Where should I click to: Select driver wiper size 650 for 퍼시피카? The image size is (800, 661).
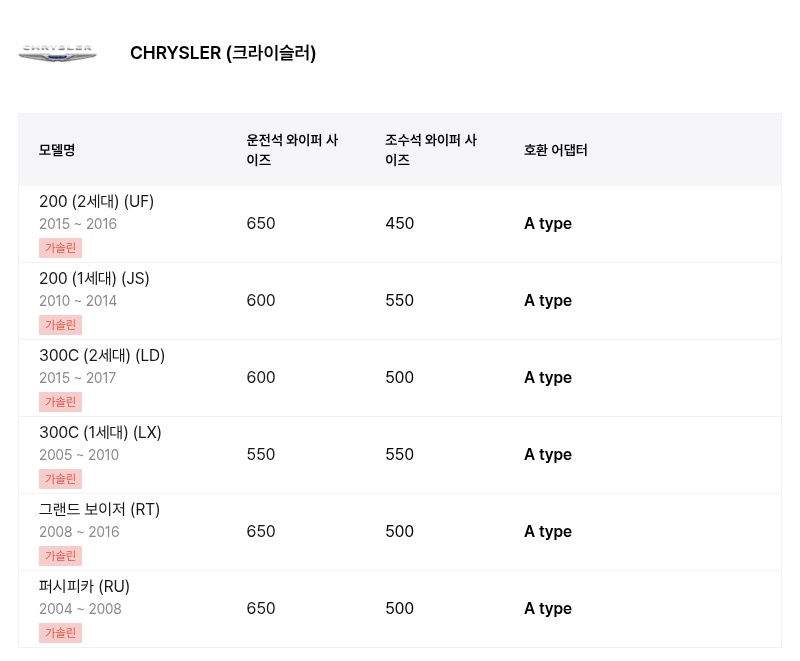261,608
